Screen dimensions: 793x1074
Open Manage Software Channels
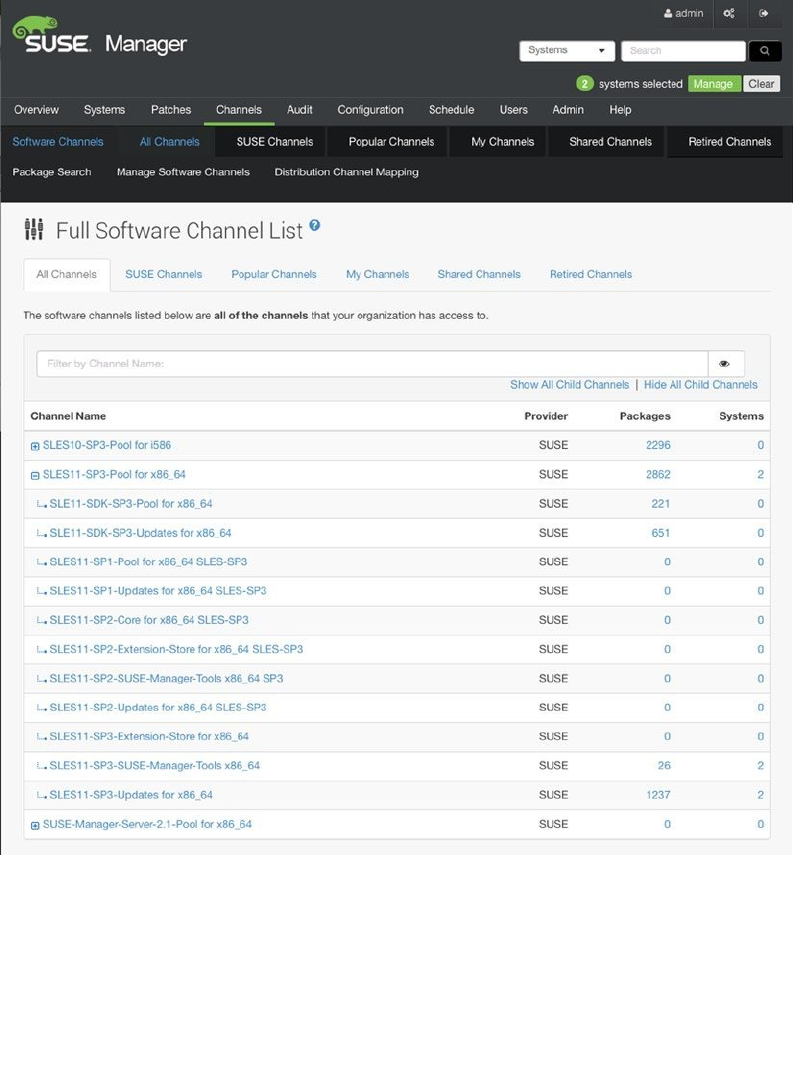pyautogui.click(x=184, y=172)
